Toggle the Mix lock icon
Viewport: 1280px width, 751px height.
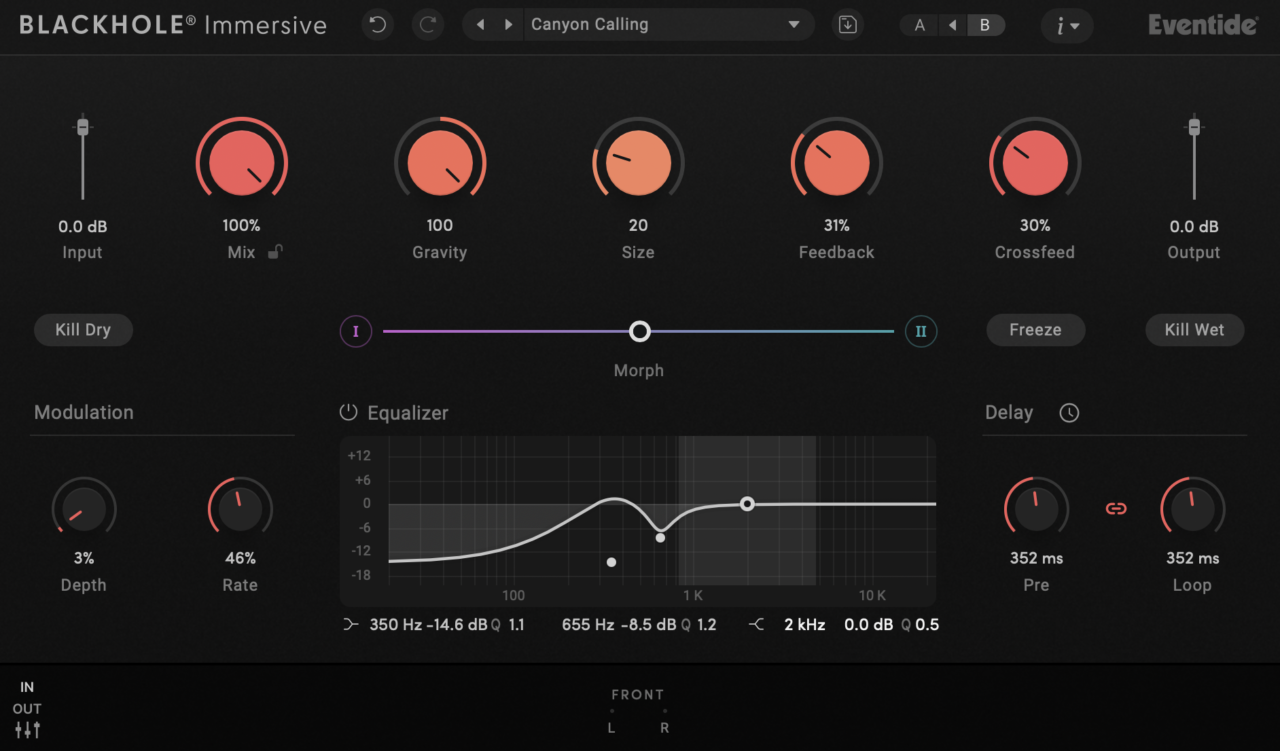[x=276, y=252]
